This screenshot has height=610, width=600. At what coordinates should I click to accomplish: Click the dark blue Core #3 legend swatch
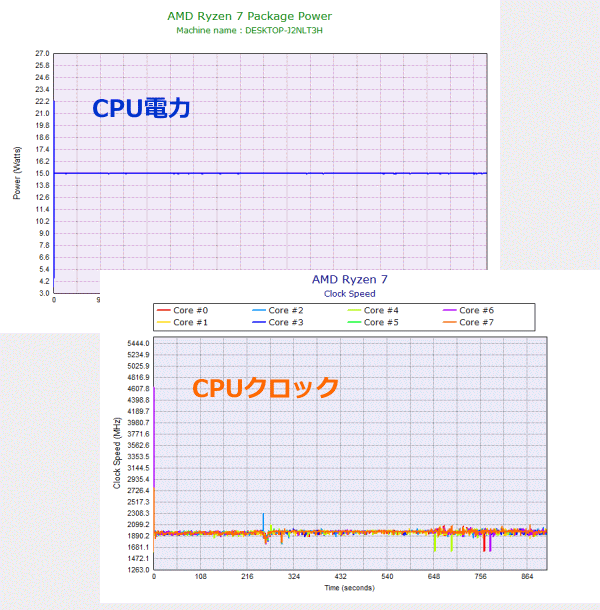259,322
